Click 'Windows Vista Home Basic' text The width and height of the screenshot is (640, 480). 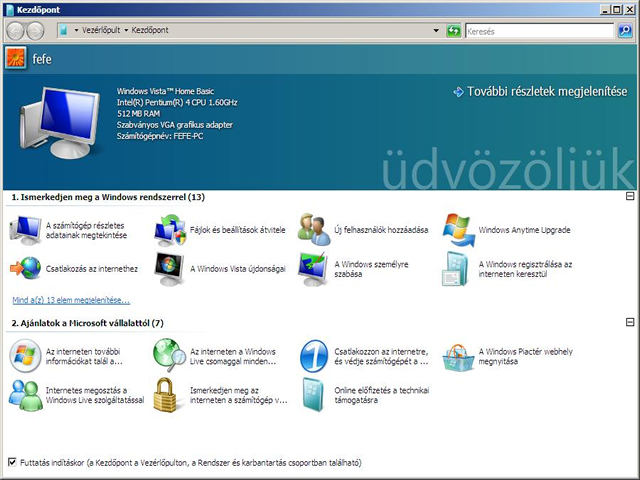(x=165, y=91)
